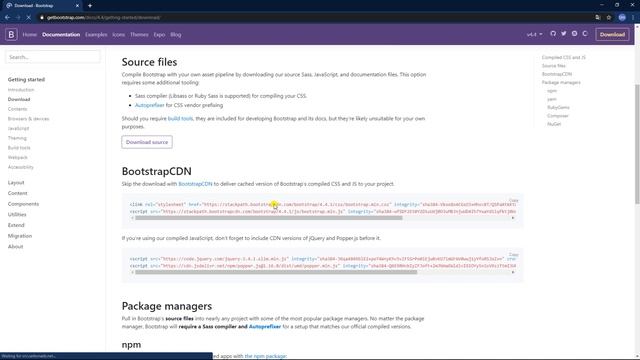Jump to Source files in table of contents

point(554,66)
